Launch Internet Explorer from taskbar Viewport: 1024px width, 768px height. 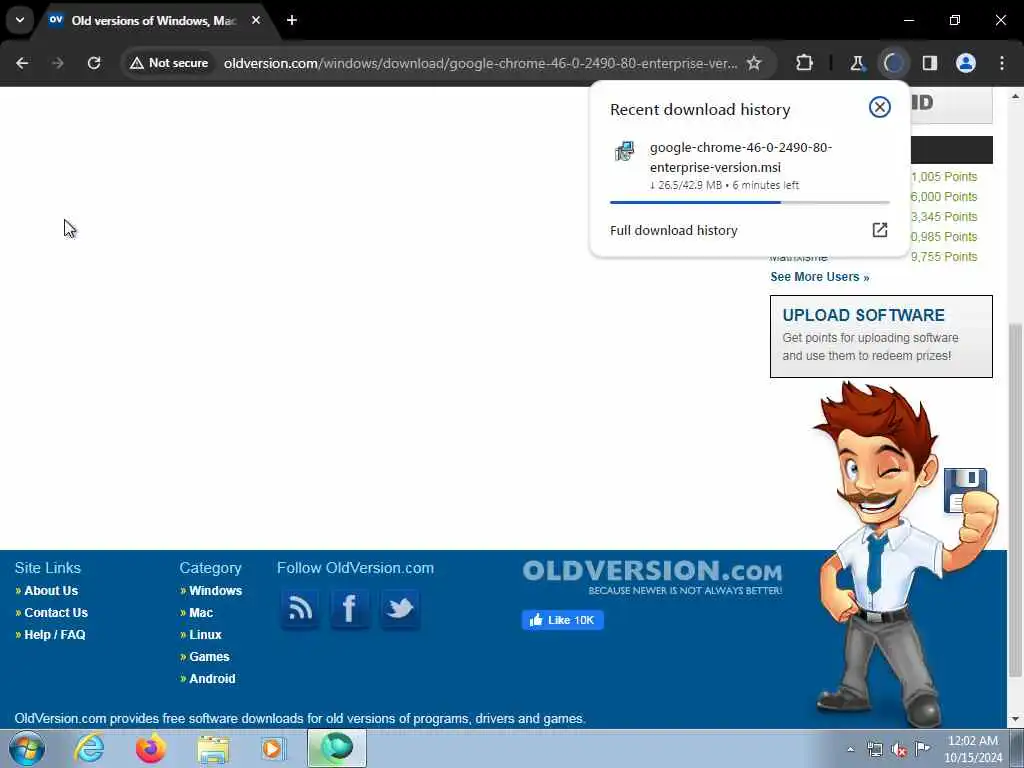click(88, 748)
